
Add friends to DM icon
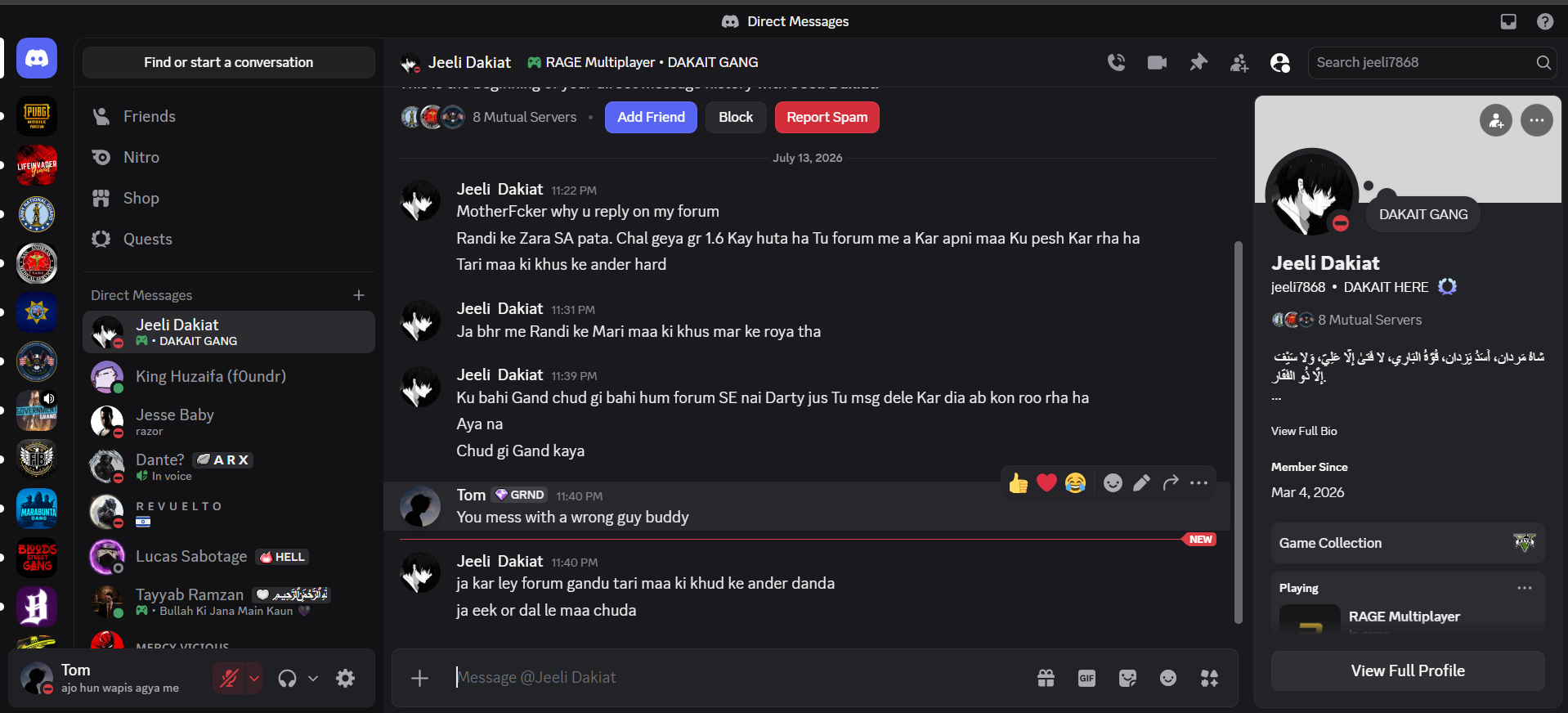[1239, 62]
